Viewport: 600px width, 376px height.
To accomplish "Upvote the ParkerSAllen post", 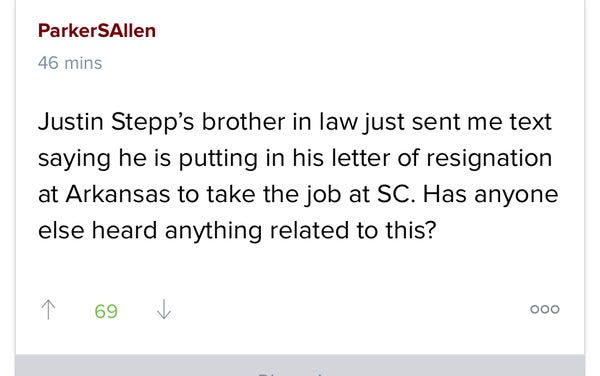I will coord(48,309).
